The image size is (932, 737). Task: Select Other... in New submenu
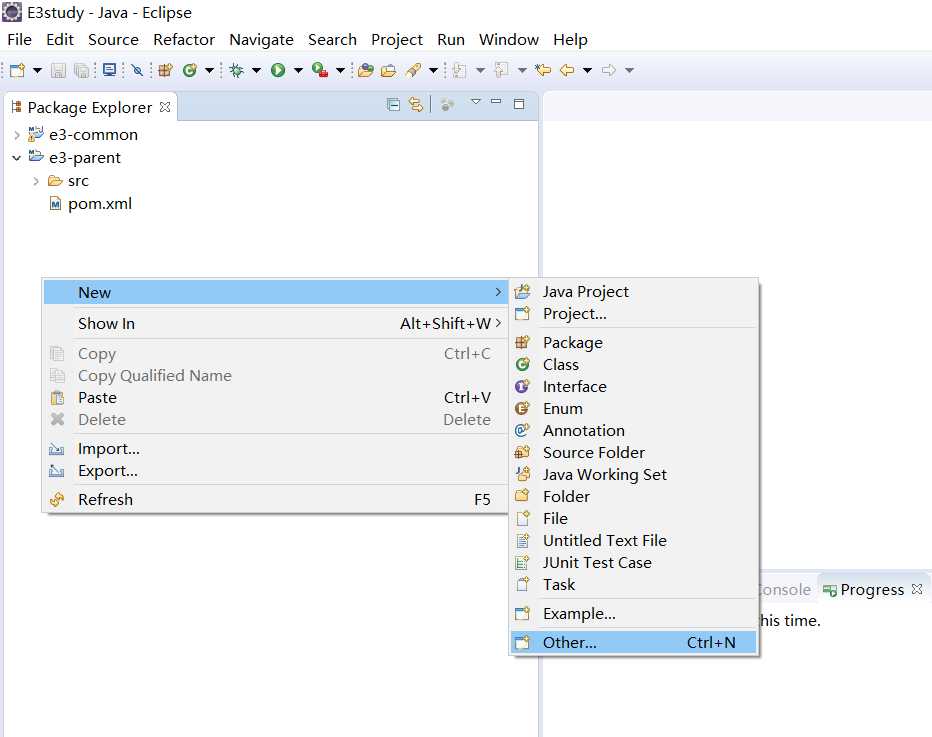point(634,642)
